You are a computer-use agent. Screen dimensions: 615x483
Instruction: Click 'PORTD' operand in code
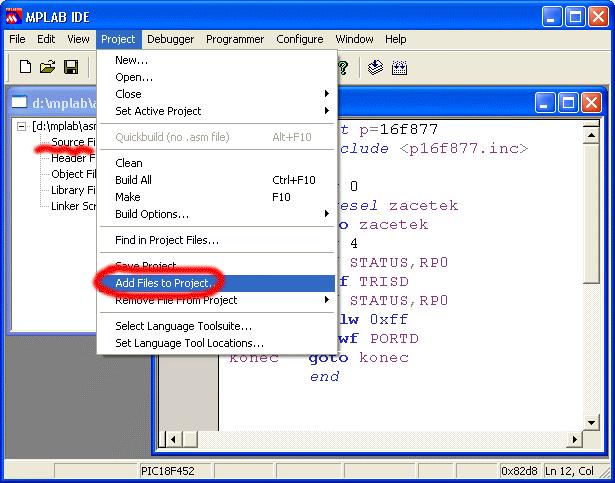pos(394,339)
